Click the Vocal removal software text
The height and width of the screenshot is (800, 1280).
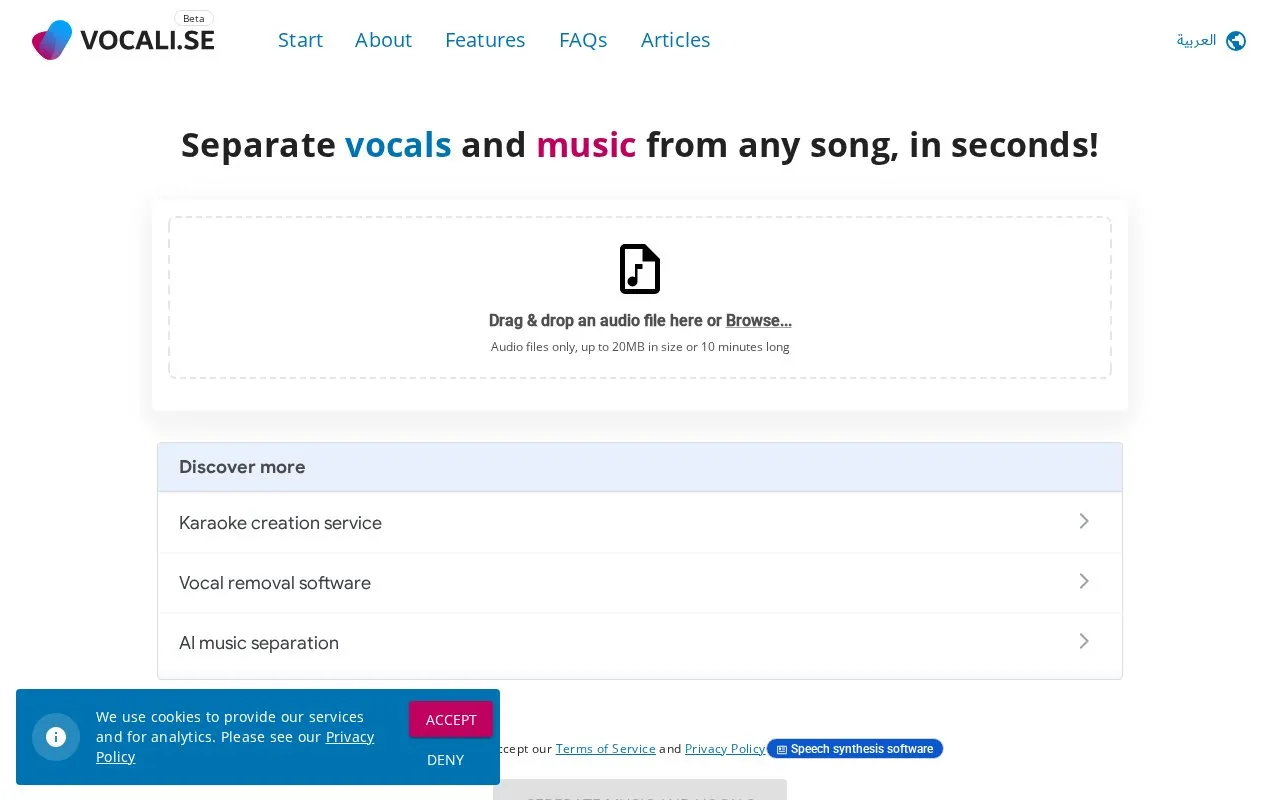(275, 583)
